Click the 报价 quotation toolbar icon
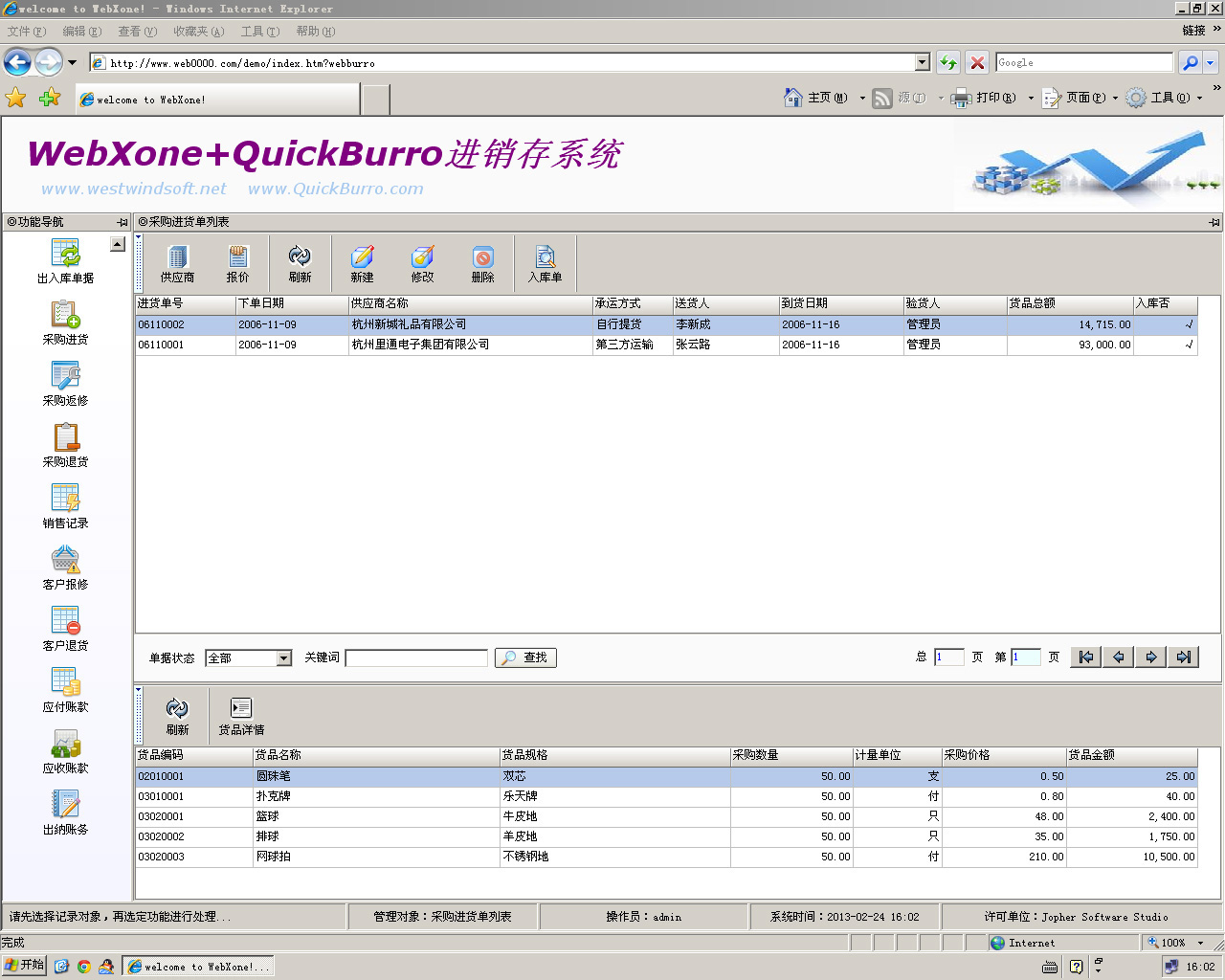Viewport: 1225px width, 980px height. [237, 263]
